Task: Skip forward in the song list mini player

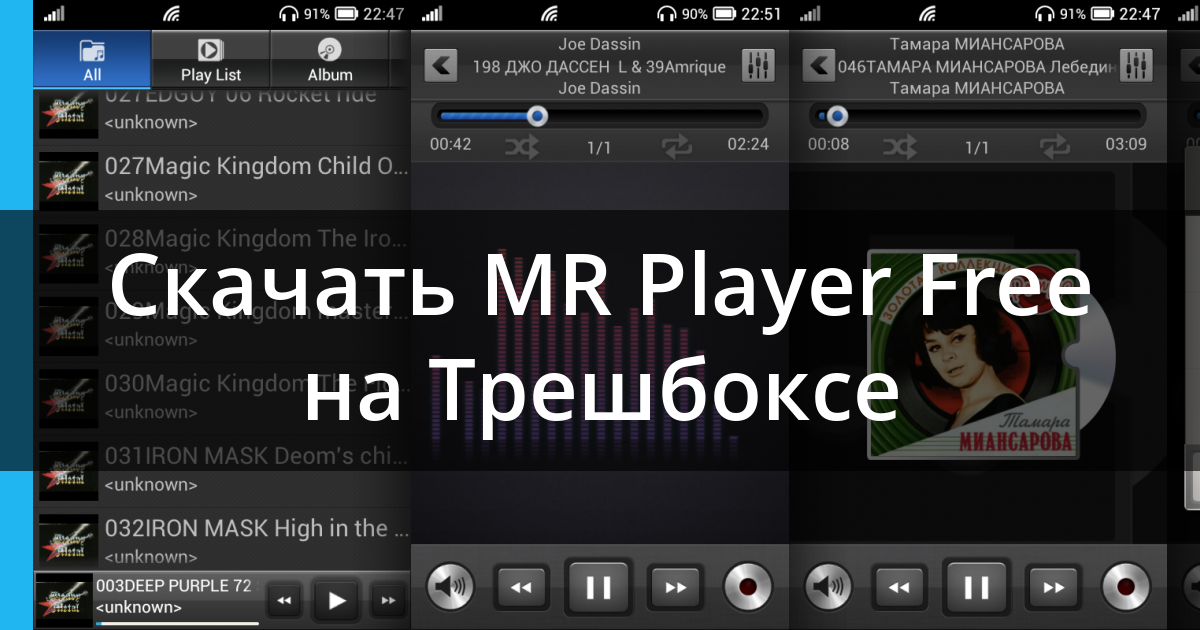Action: pos(388,601)
